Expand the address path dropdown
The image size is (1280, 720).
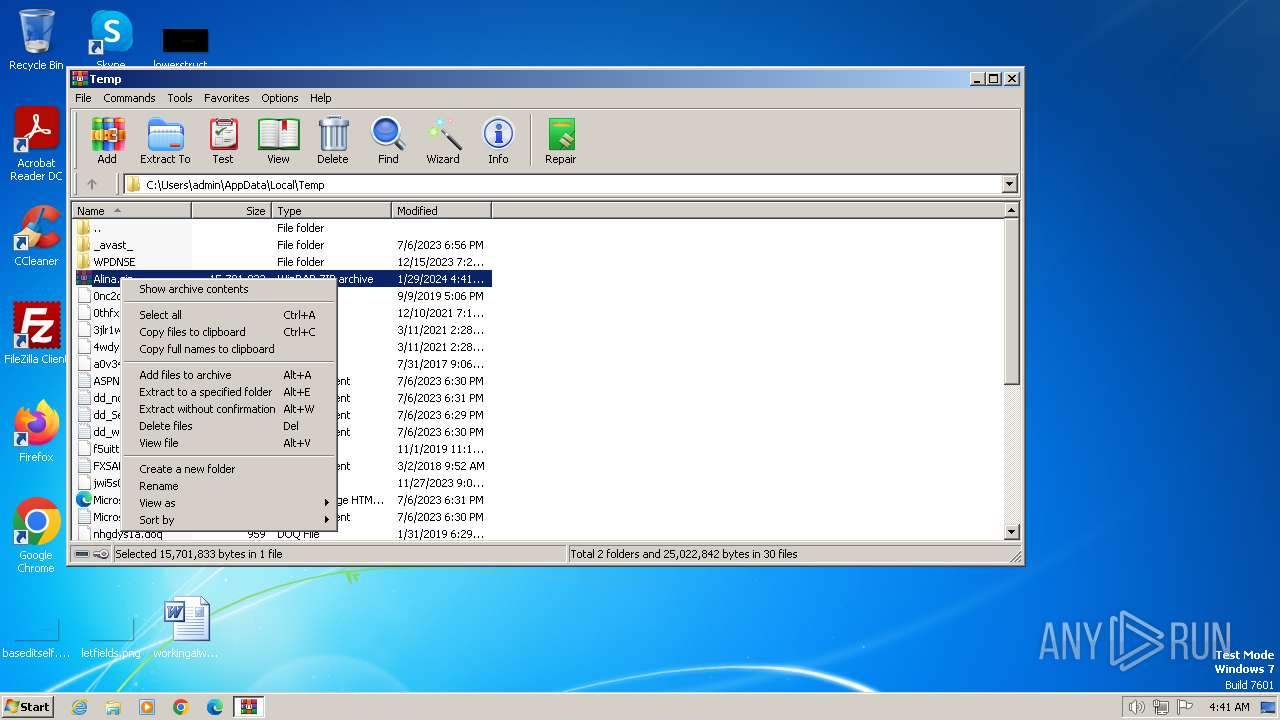pos(1009,184)
